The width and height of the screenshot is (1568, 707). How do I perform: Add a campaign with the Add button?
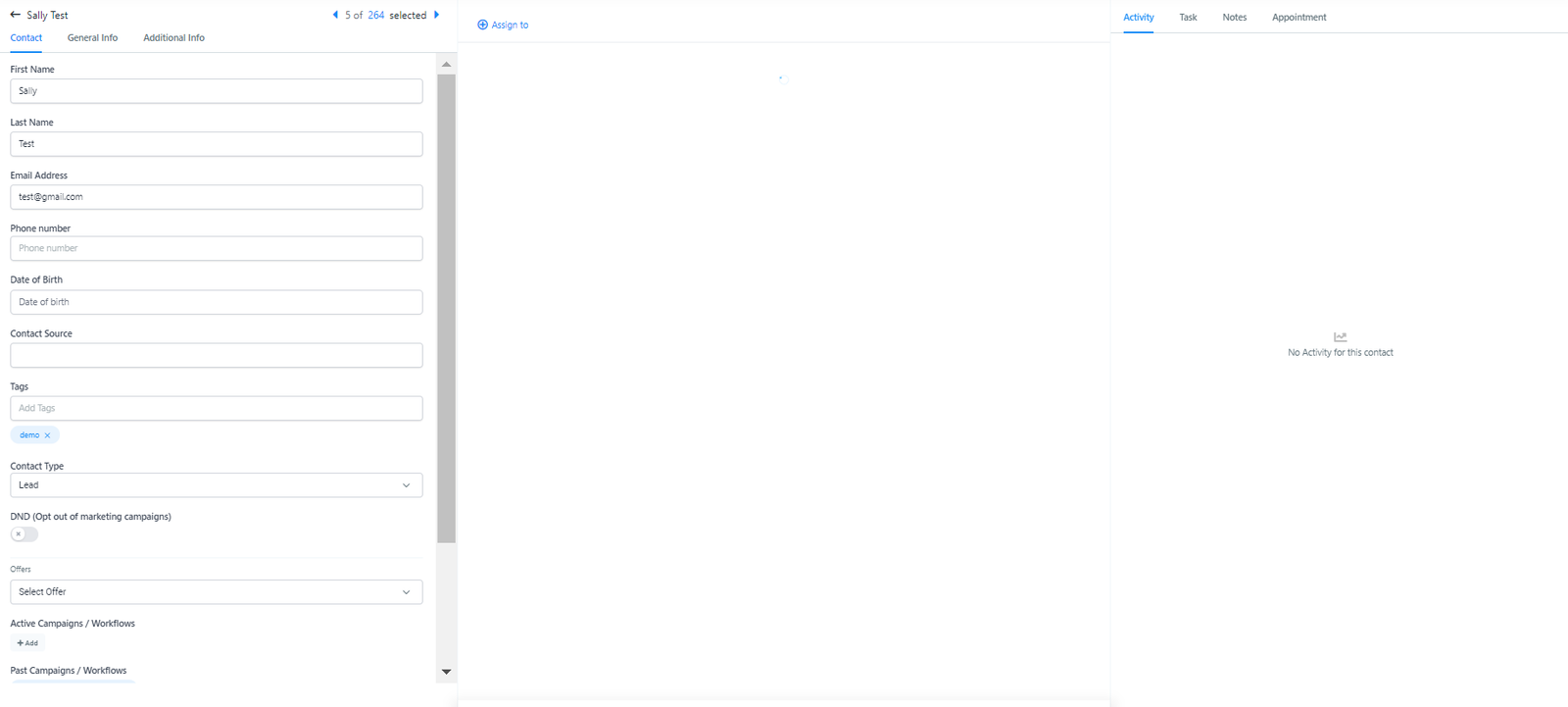tap(27, 643)
